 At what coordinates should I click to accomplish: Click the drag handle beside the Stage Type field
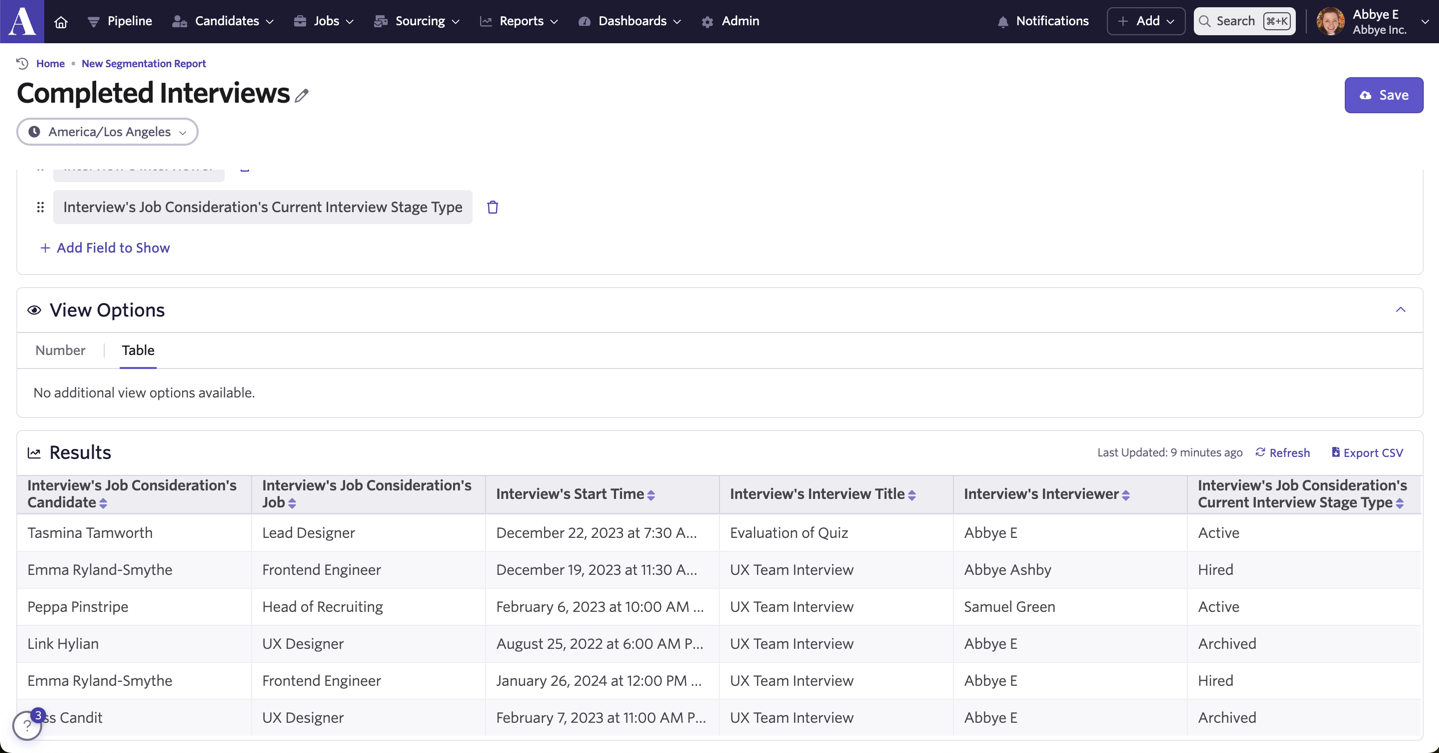(40, 207)
